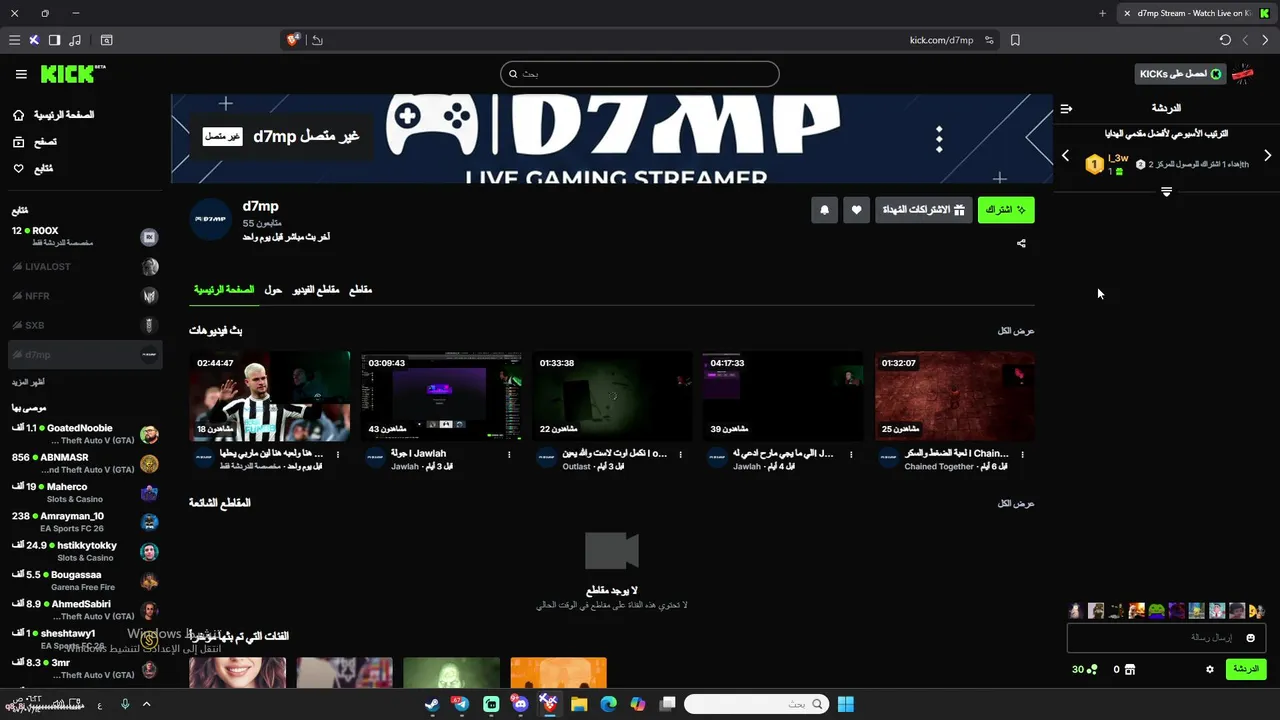1280x720 pixels.
Task: Open the Kick sidebar hamburger menu
Action: click(21, 74)
